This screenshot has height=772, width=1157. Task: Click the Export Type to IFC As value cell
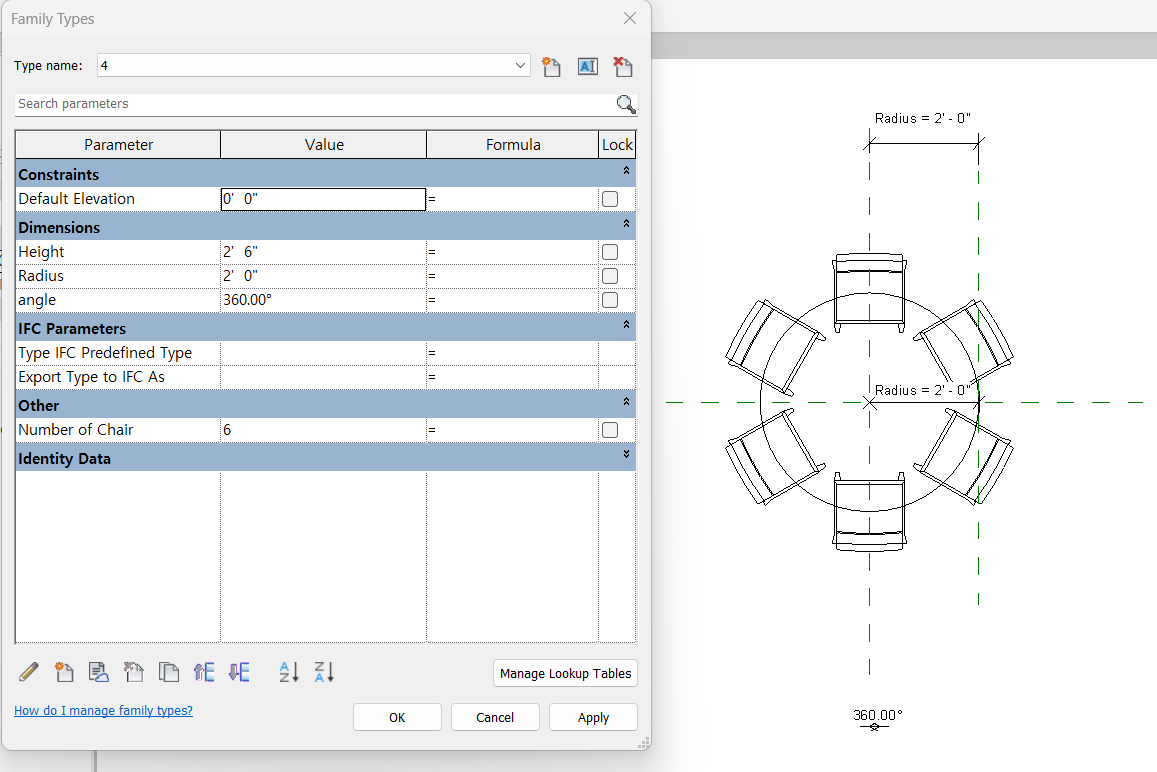click(x=323, y=377)
